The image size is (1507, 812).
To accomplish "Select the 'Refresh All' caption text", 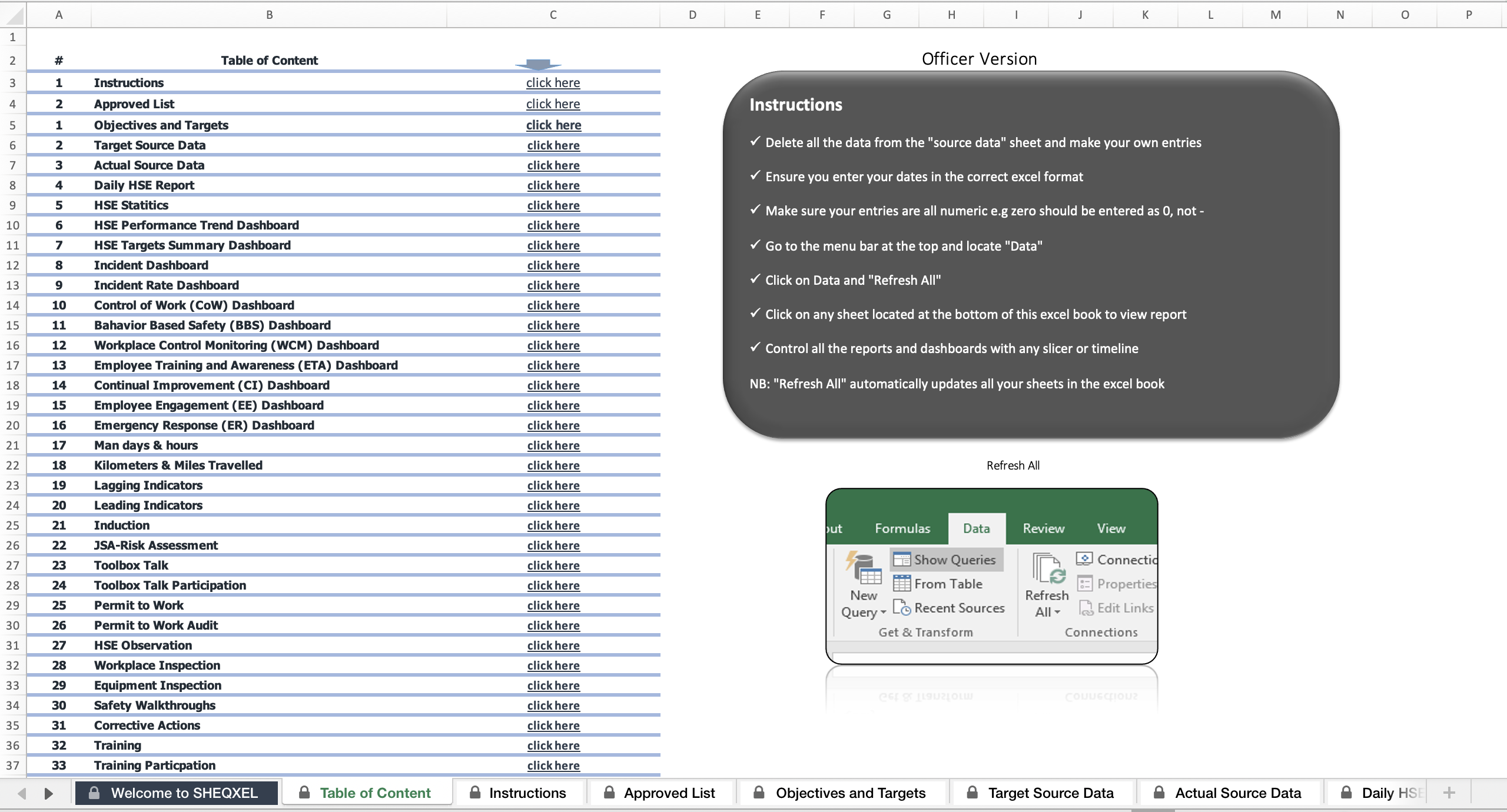I will [1013, 465].
